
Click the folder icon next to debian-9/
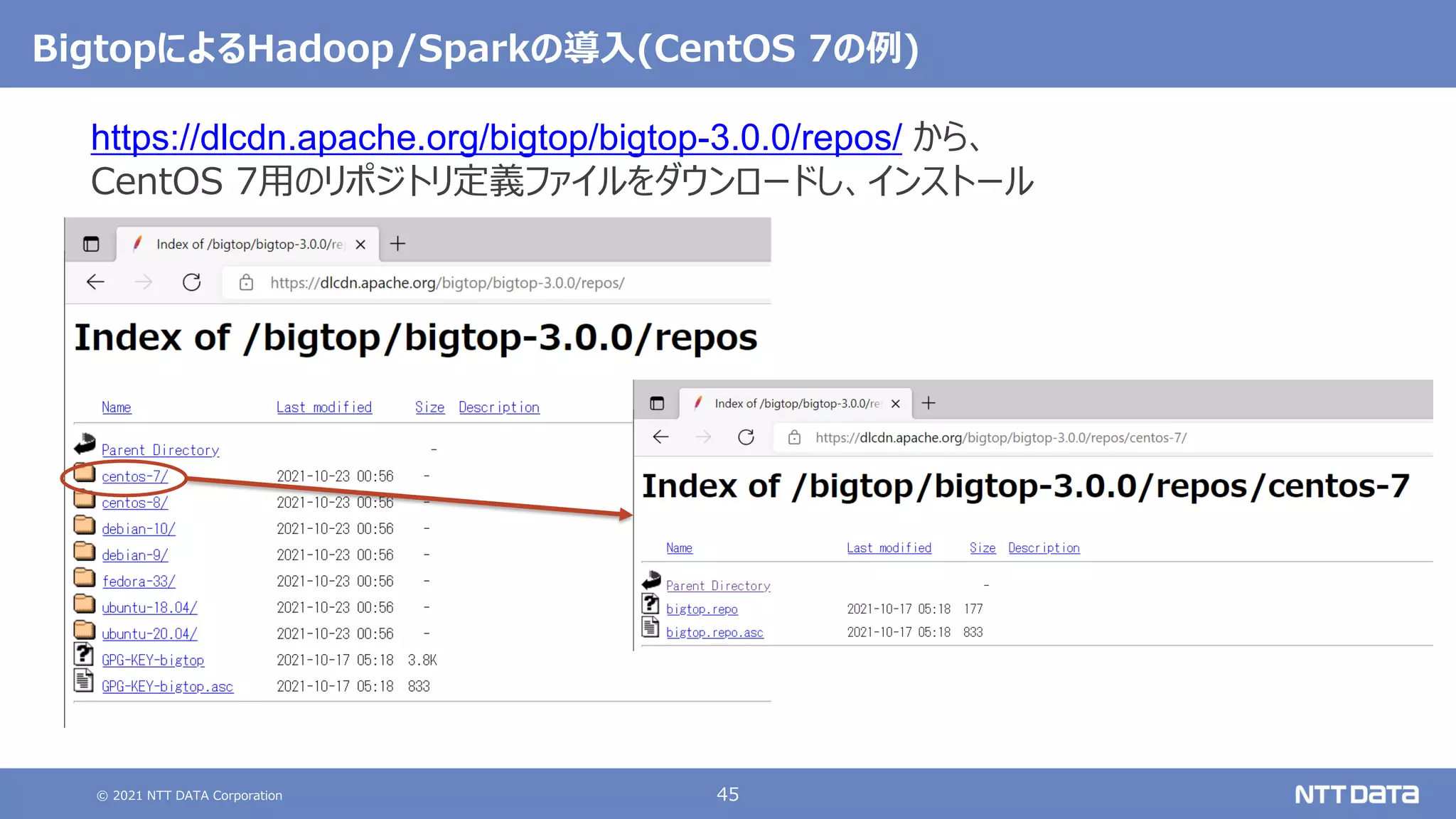click(x=85, y=552)
